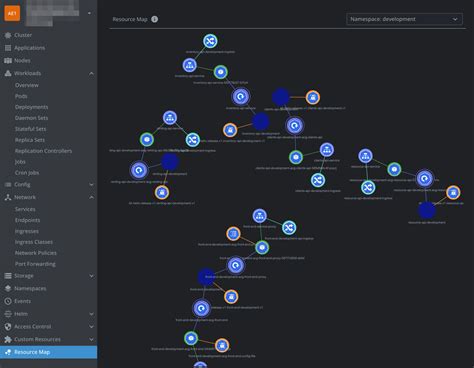Select the renting-api service node

point(170,118)
